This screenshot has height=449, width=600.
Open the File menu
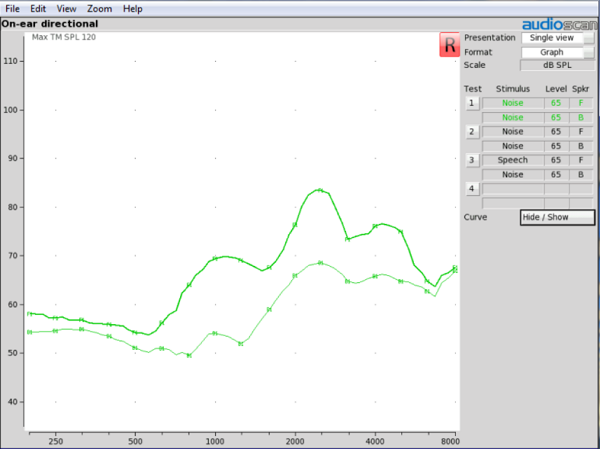coord(12,8)
